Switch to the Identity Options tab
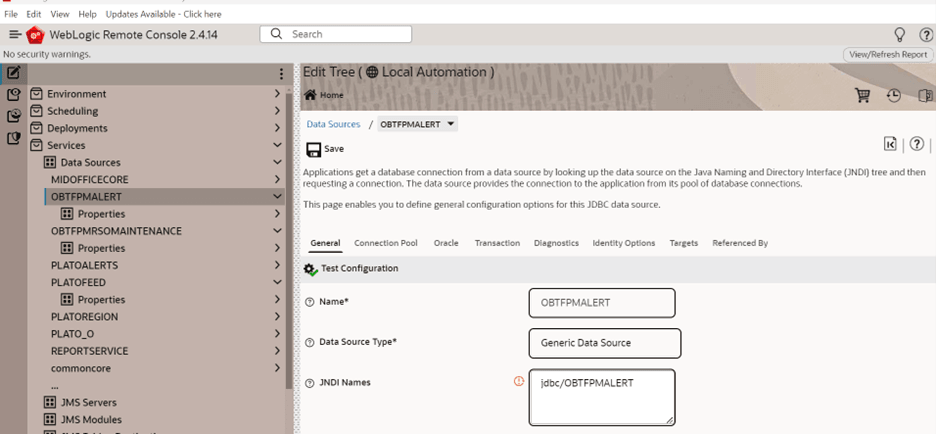936x434 pixels. click(624, 243)
